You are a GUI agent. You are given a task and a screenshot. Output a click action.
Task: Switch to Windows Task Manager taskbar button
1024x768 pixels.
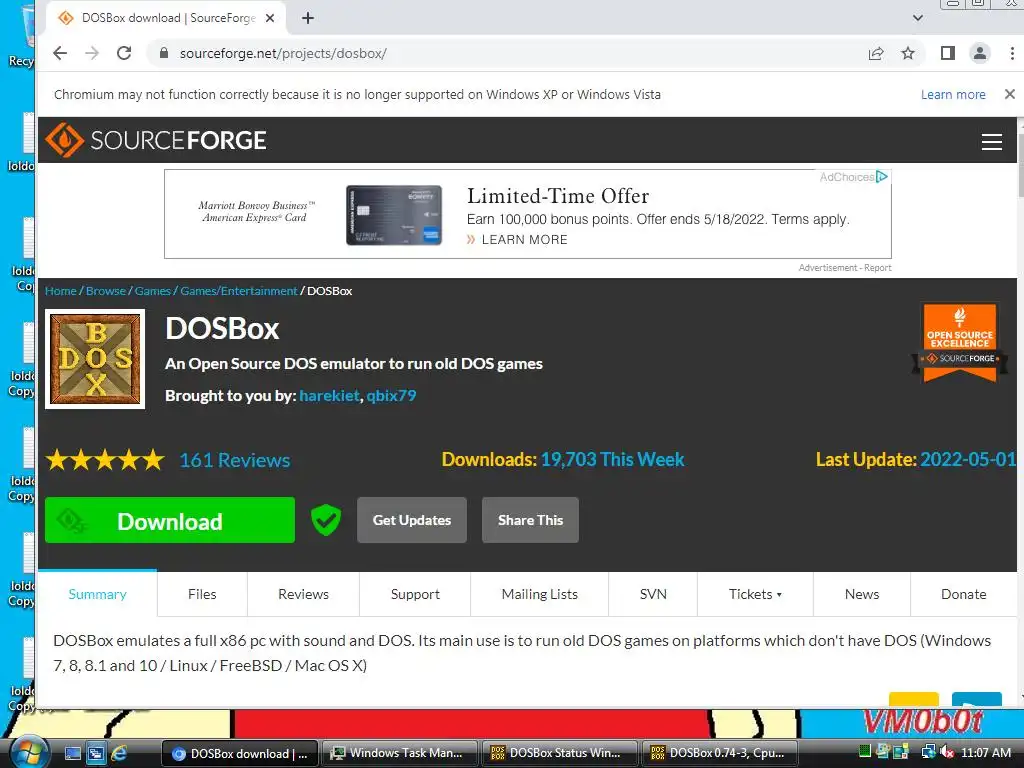coord(400,753)
